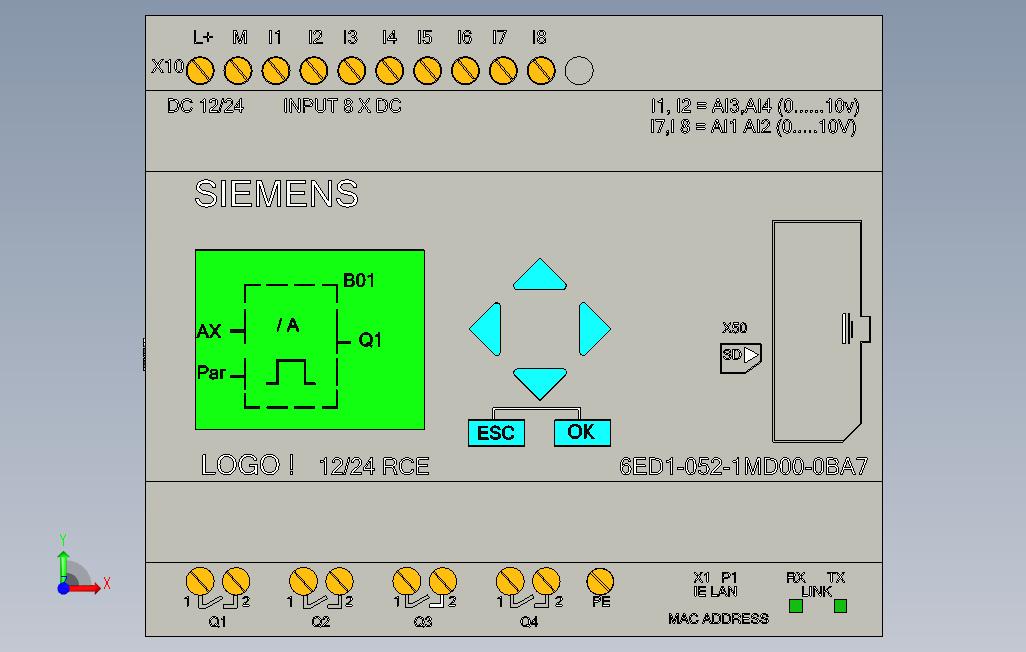
Task: Click the ESC key
Action: 497,433
